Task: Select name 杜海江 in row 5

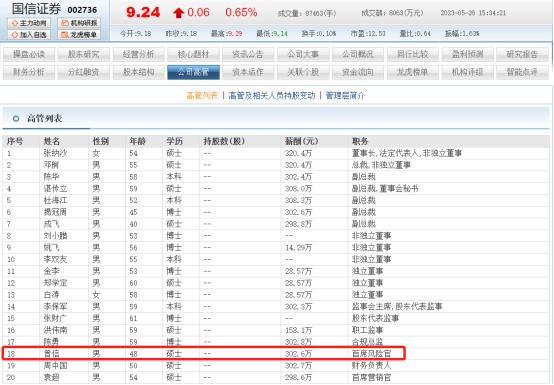Action: (55, 200)
